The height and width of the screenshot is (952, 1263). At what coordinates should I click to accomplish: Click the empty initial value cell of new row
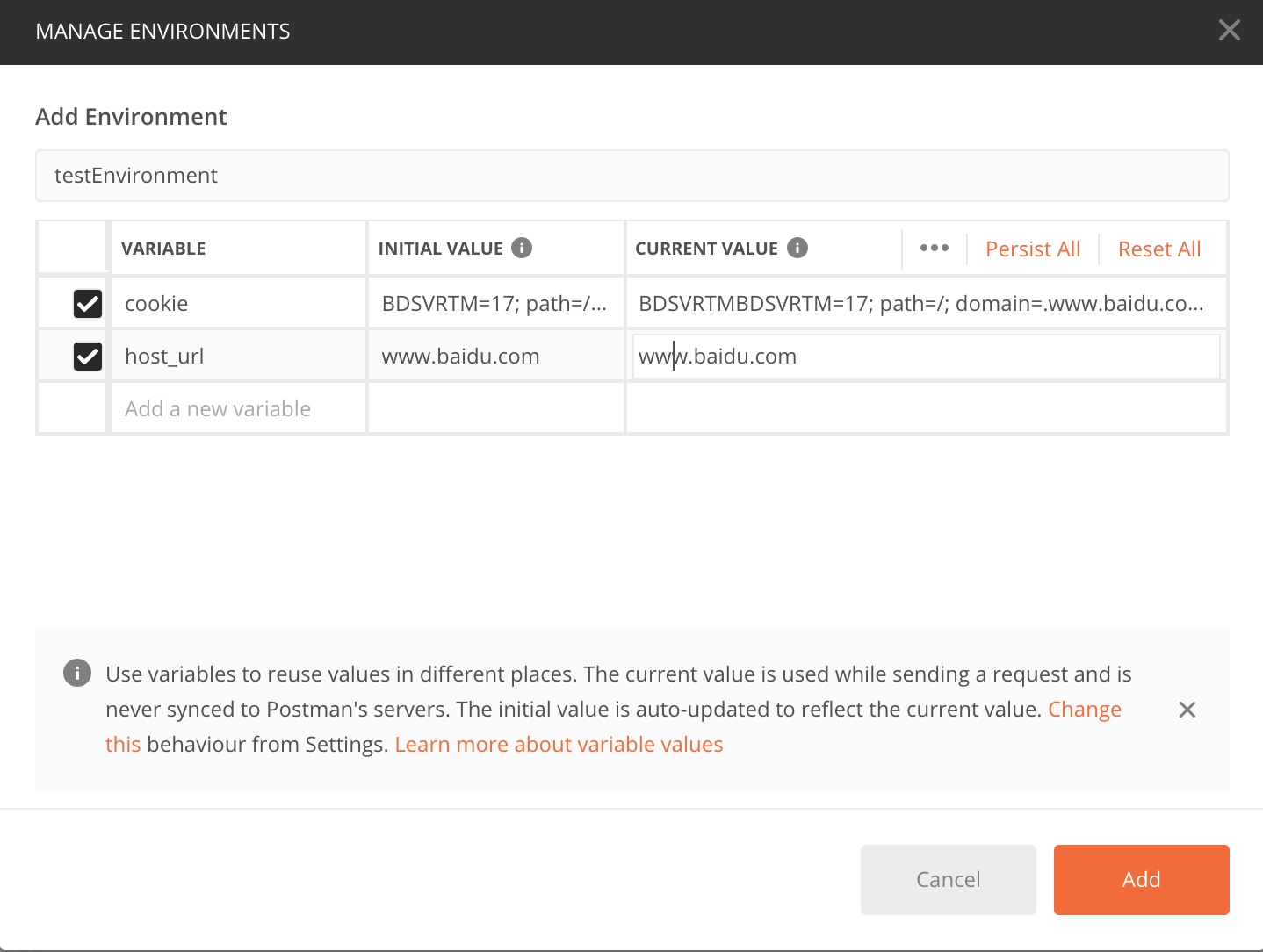[x=496, y=408]
